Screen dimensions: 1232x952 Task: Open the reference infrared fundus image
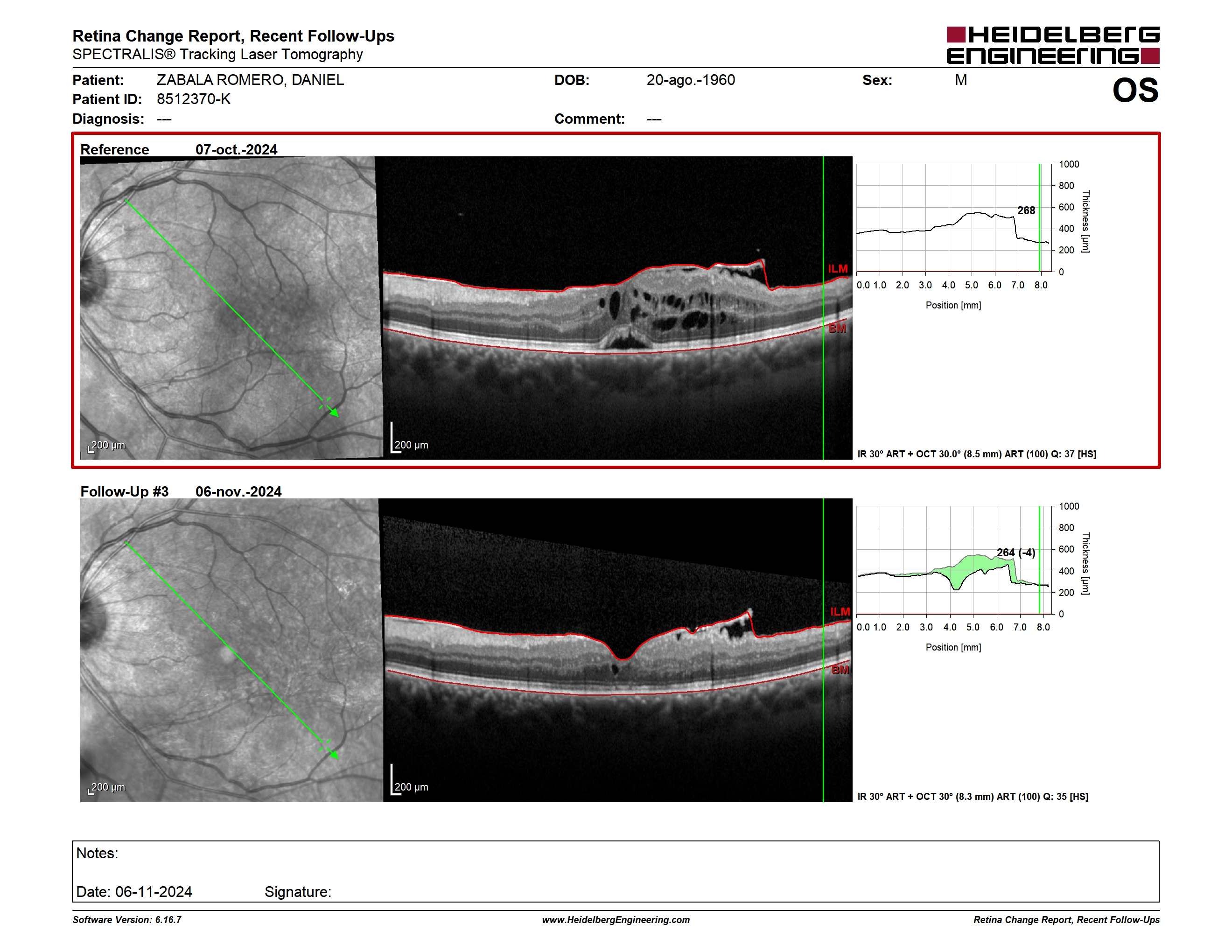pyautogui.click(x=231, y=308)
